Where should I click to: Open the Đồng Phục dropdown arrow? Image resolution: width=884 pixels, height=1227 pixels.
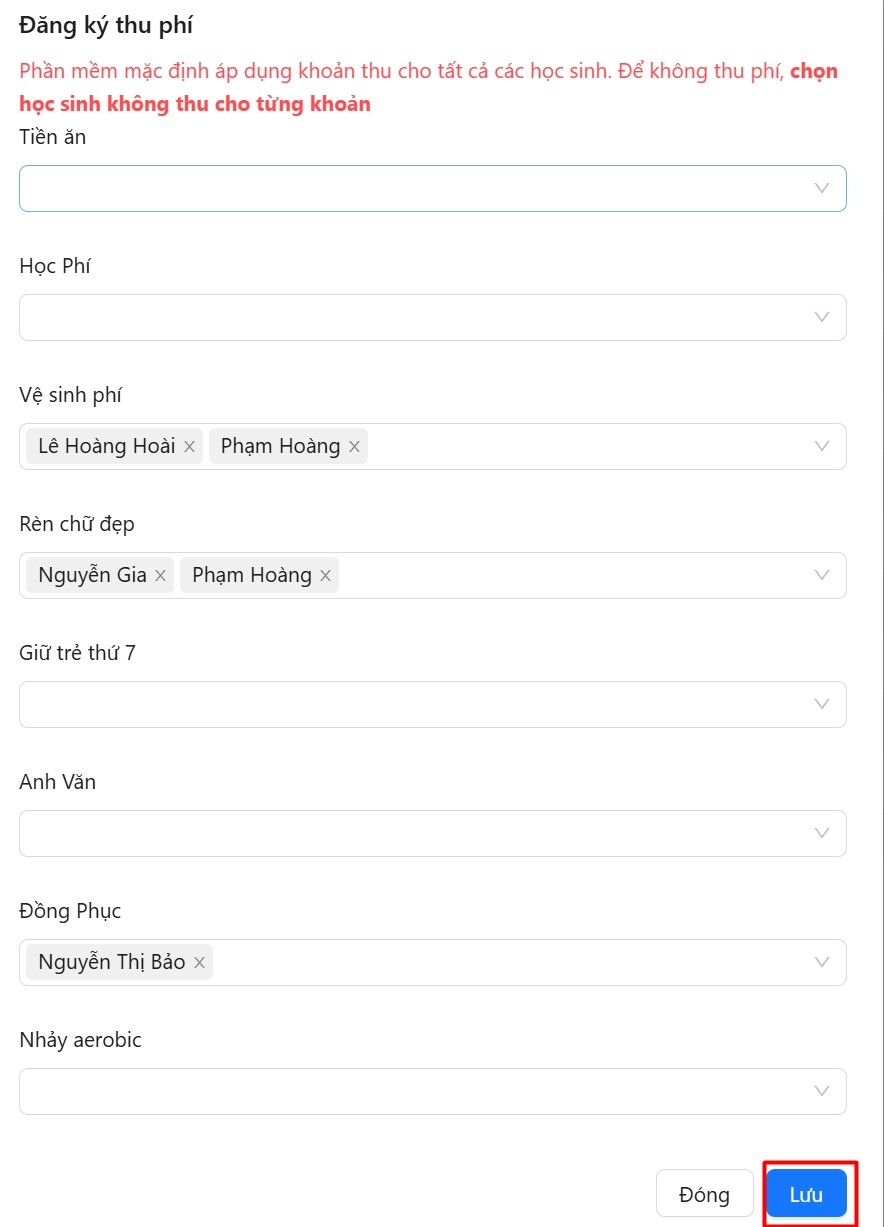822,962
